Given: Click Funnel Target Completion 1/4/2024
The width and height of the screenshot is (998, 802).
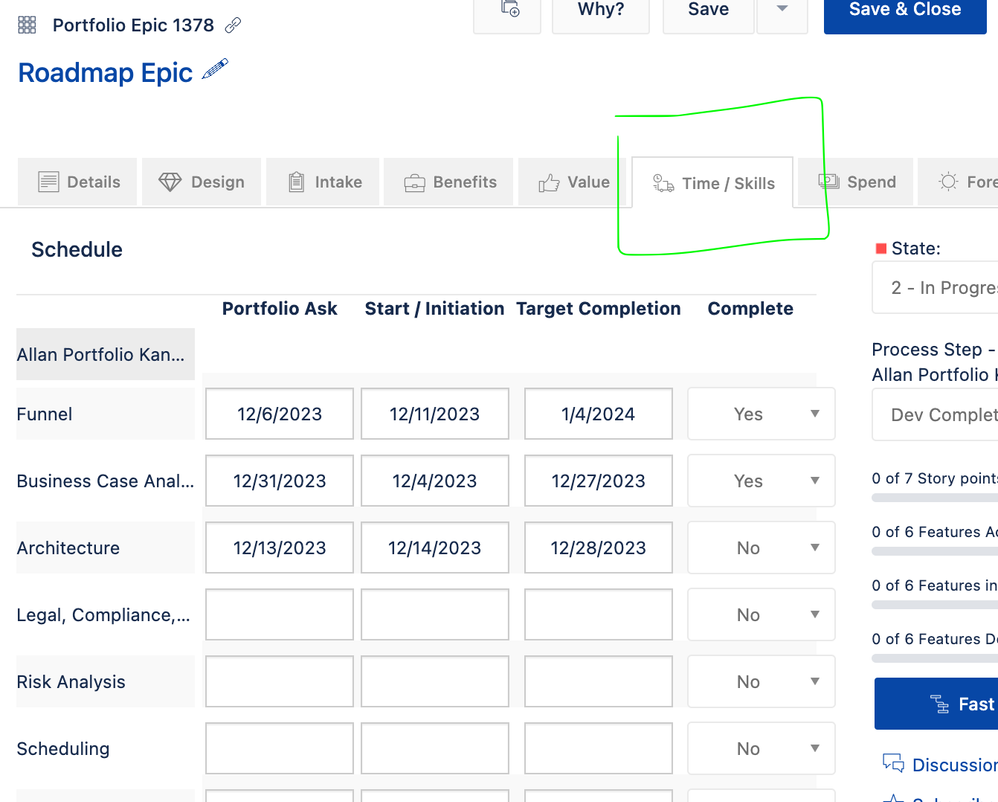Looking at the screenshot, I should (x=598, y=414).
